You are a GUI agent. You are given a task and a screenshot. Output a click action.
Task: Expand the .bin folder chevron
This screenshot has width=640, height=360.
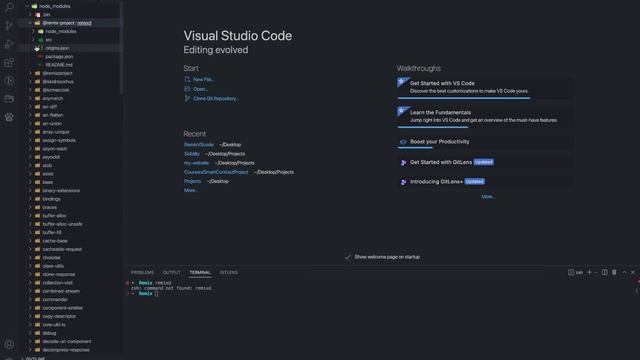point(30,14)
